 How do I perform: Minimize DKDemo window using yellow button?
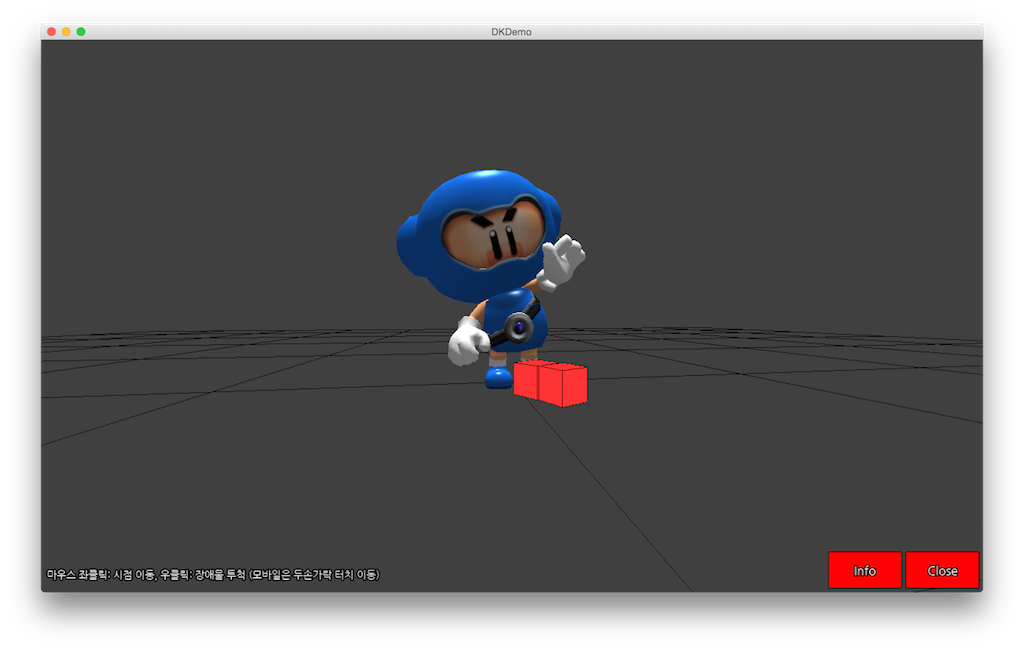pyautogui.click(x=66, y=31)
